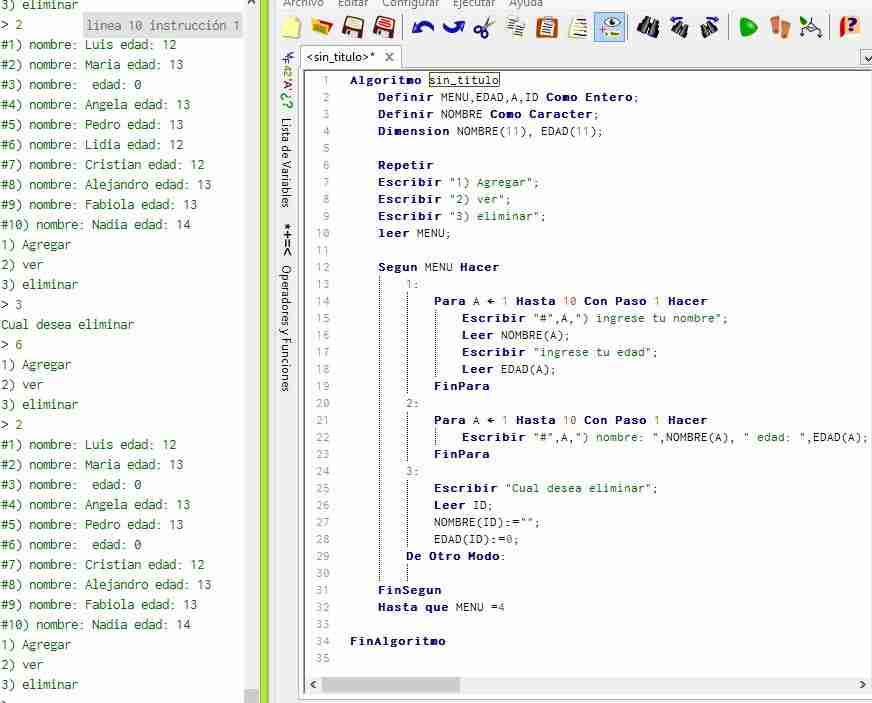Undo the last edit
Image resolution: width=872 pixels, height=703 pixels.
tap(423, 27)
